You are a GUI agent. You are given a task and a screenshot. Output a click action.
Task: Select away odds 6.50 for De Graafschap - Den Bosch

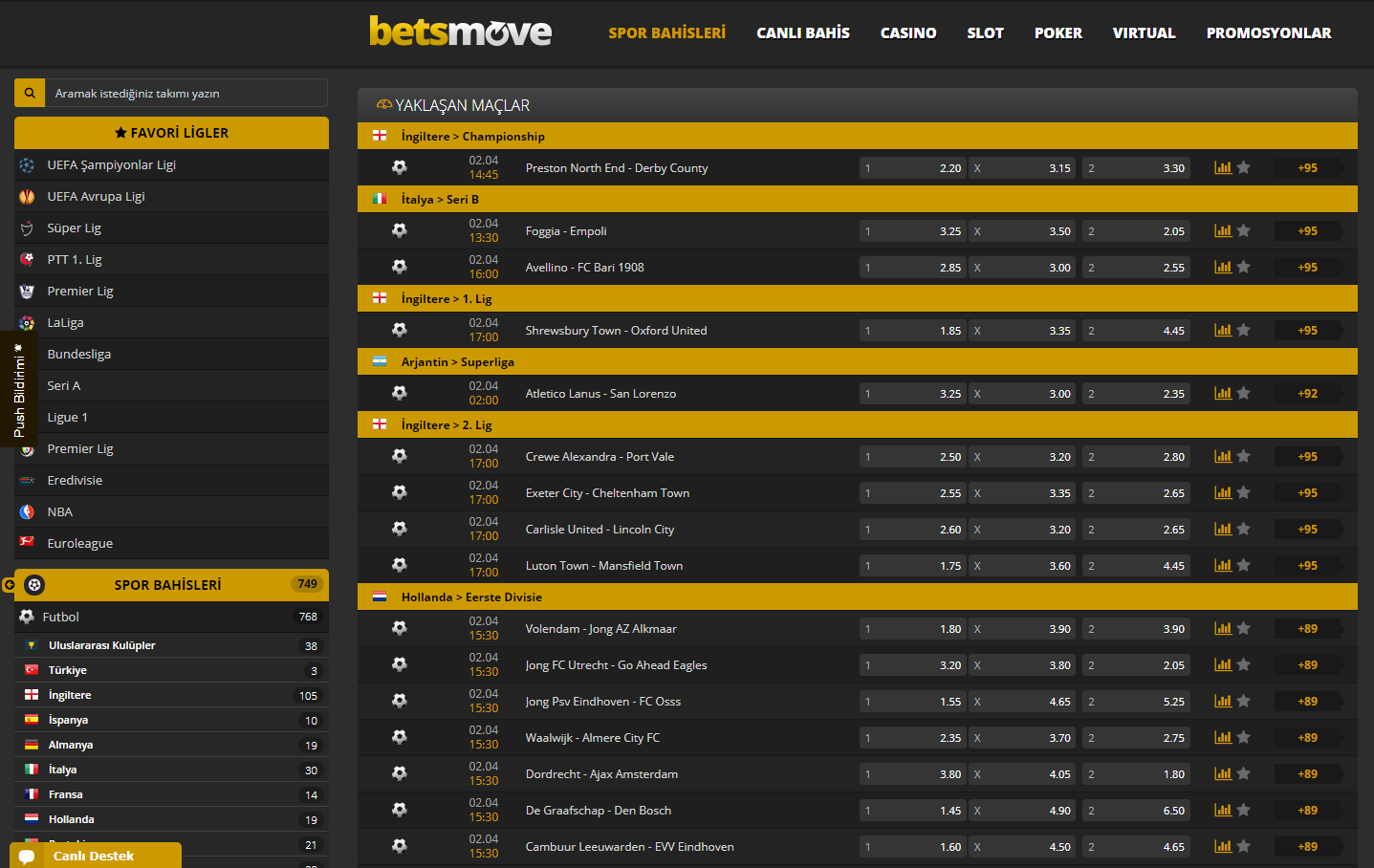(x=1137, y=810)
